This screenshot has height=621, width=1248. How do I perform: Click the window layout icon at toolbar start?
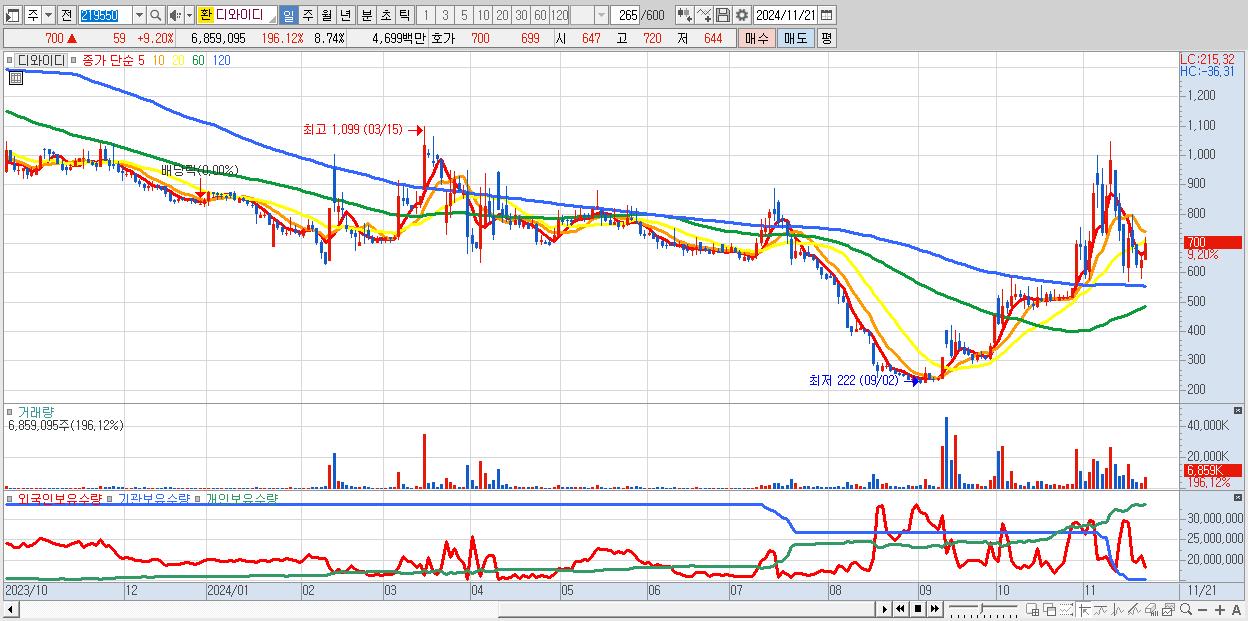pos(12,15)
